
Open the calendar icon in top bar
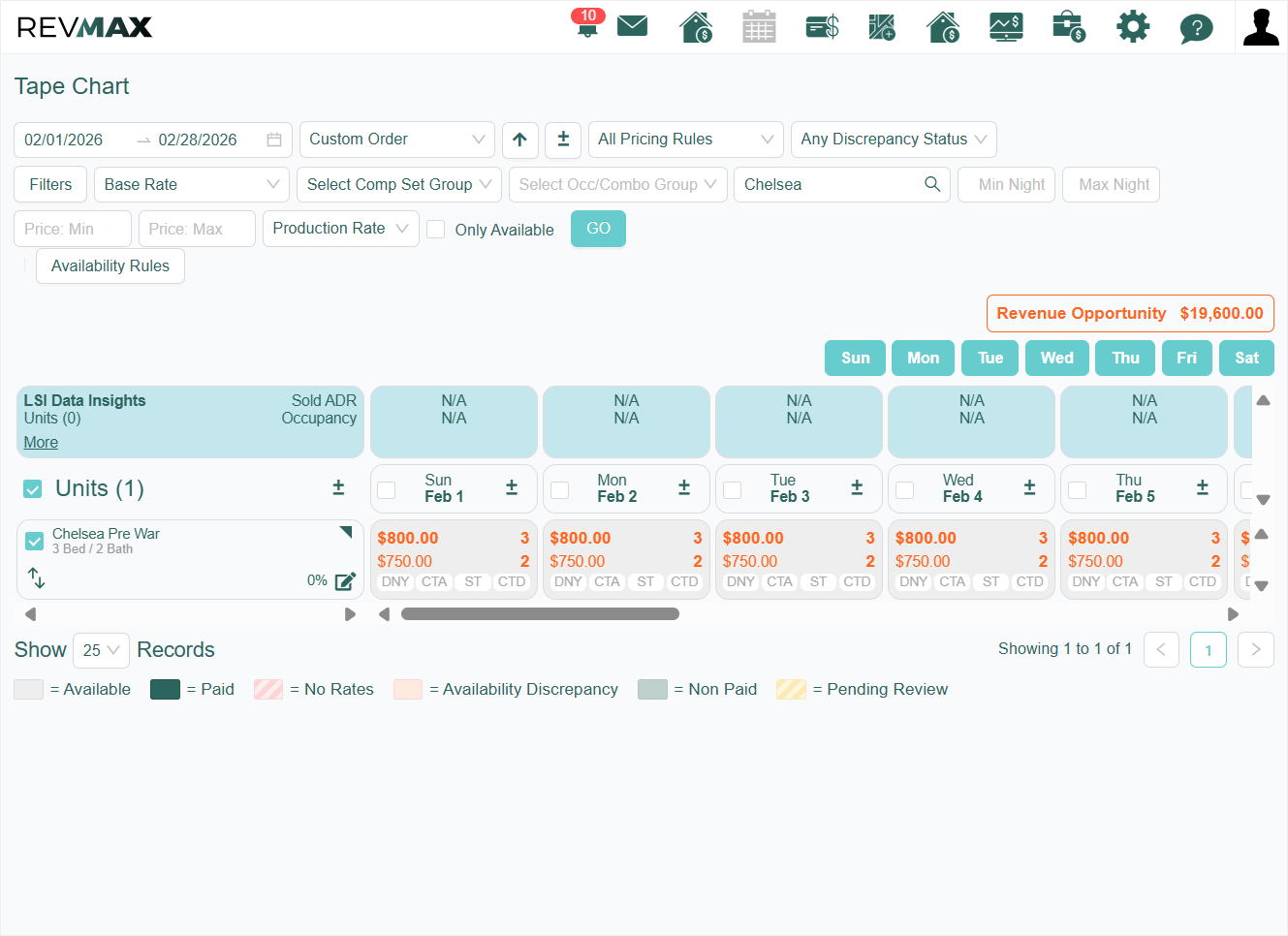tap(759, 26)
